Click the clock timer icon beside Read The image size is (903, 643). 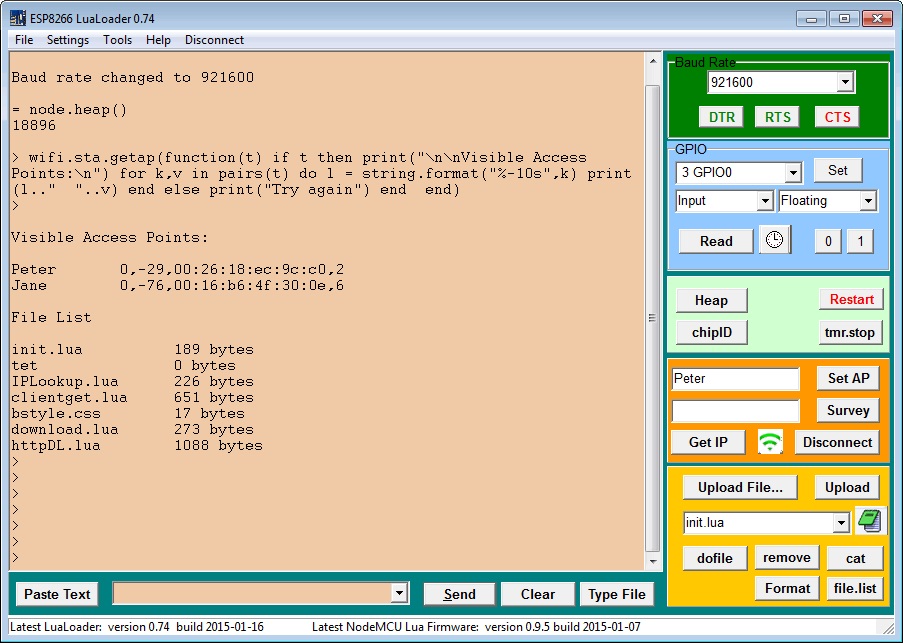click(774, 240)
